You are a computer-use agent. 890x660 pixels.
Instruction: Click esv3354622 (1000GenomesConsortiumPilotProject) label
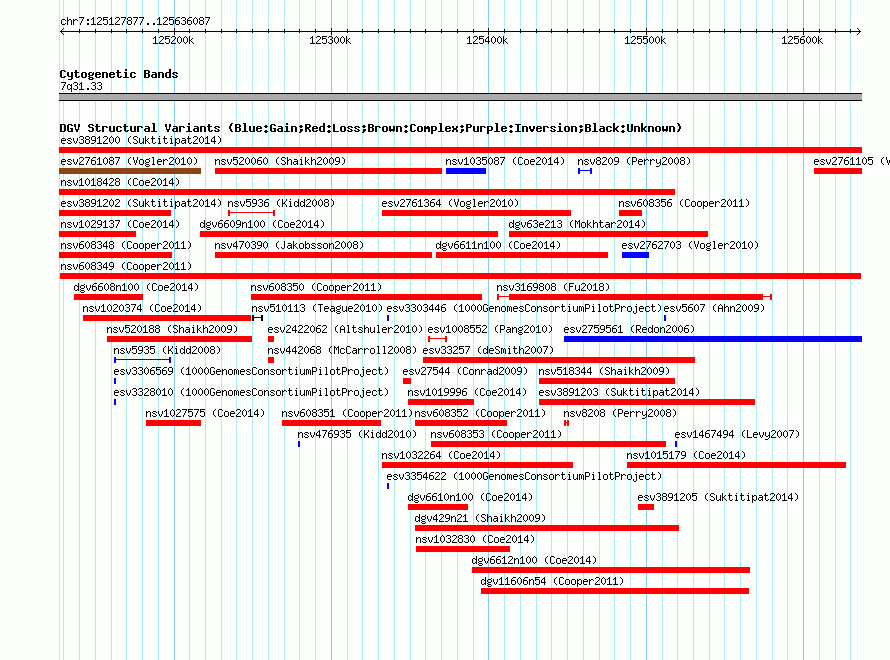pos(524,476)
